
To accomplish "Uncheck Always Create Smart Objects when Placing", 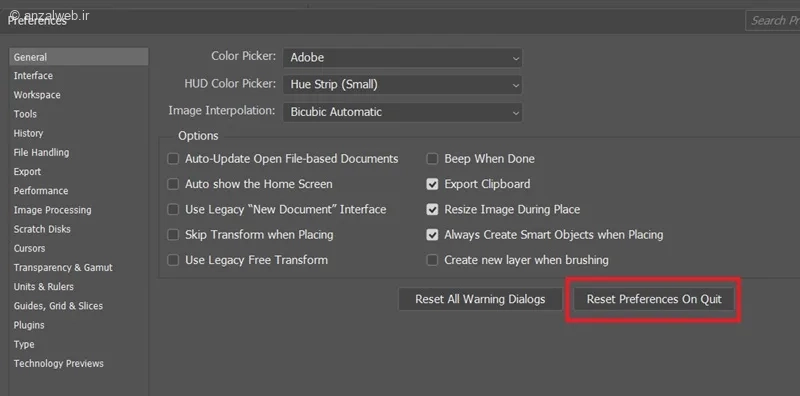I will (432, 235).
